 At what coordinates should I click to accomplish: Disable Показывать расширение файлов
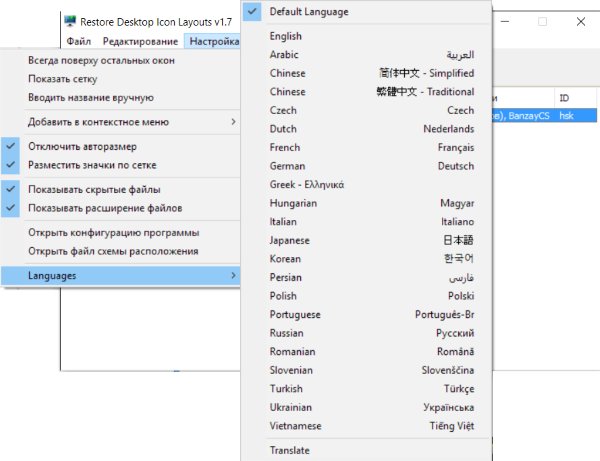(104, 208)
